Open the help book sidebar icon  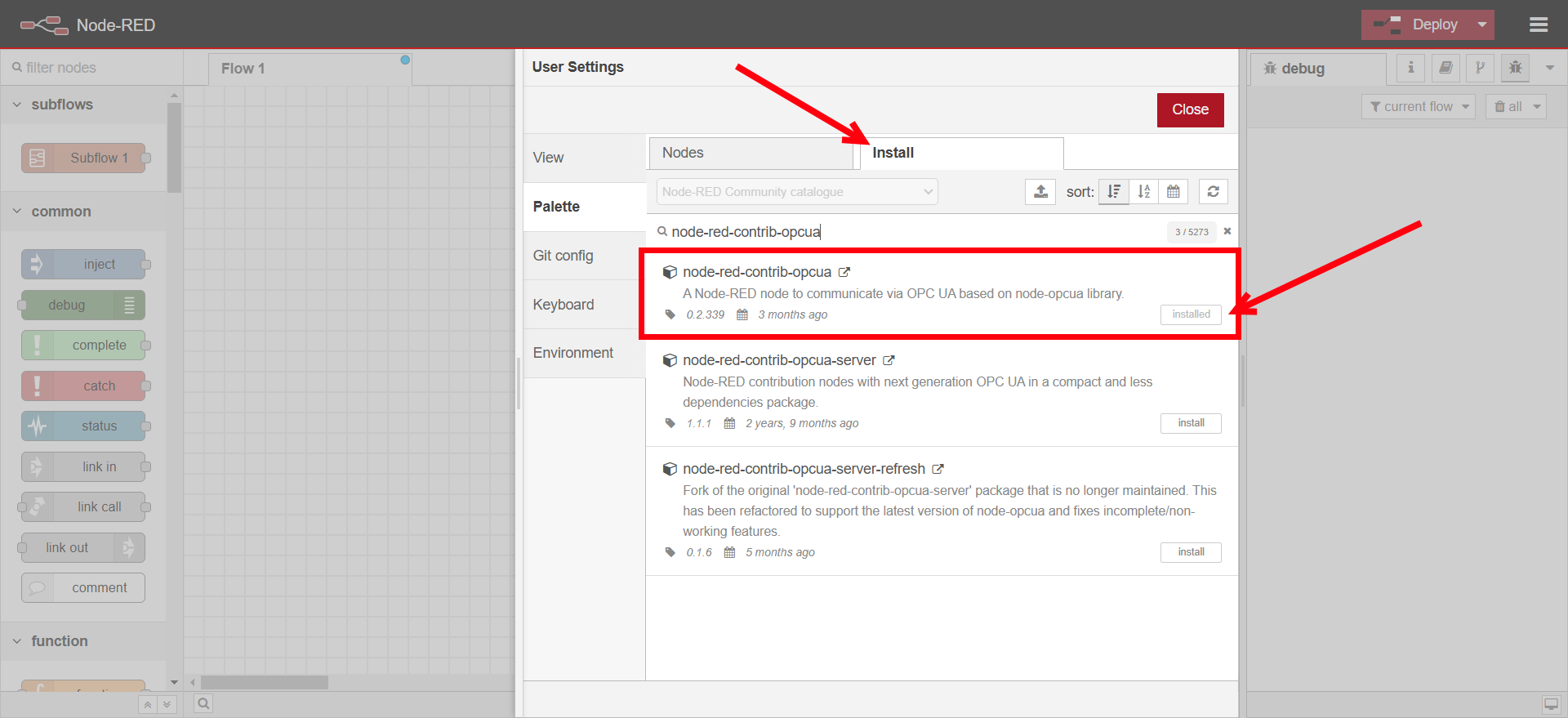[x=1445, y=68]
